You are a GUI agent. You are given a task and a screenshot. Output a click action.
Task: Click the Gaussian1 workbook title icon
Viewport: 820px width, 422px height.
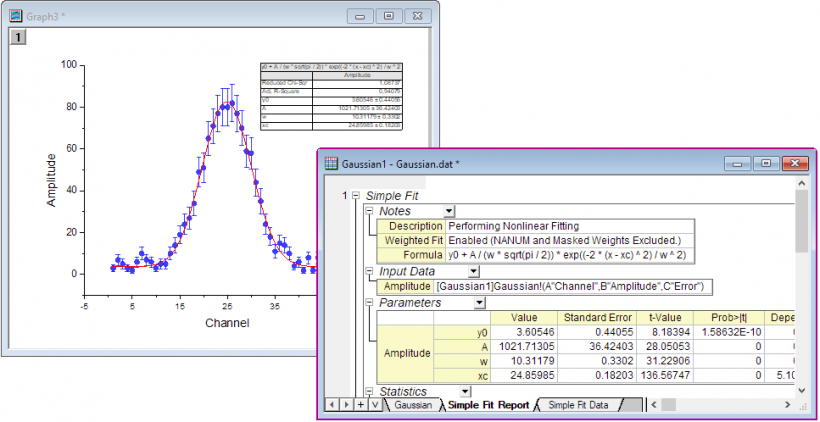click(x=331, y=162)
